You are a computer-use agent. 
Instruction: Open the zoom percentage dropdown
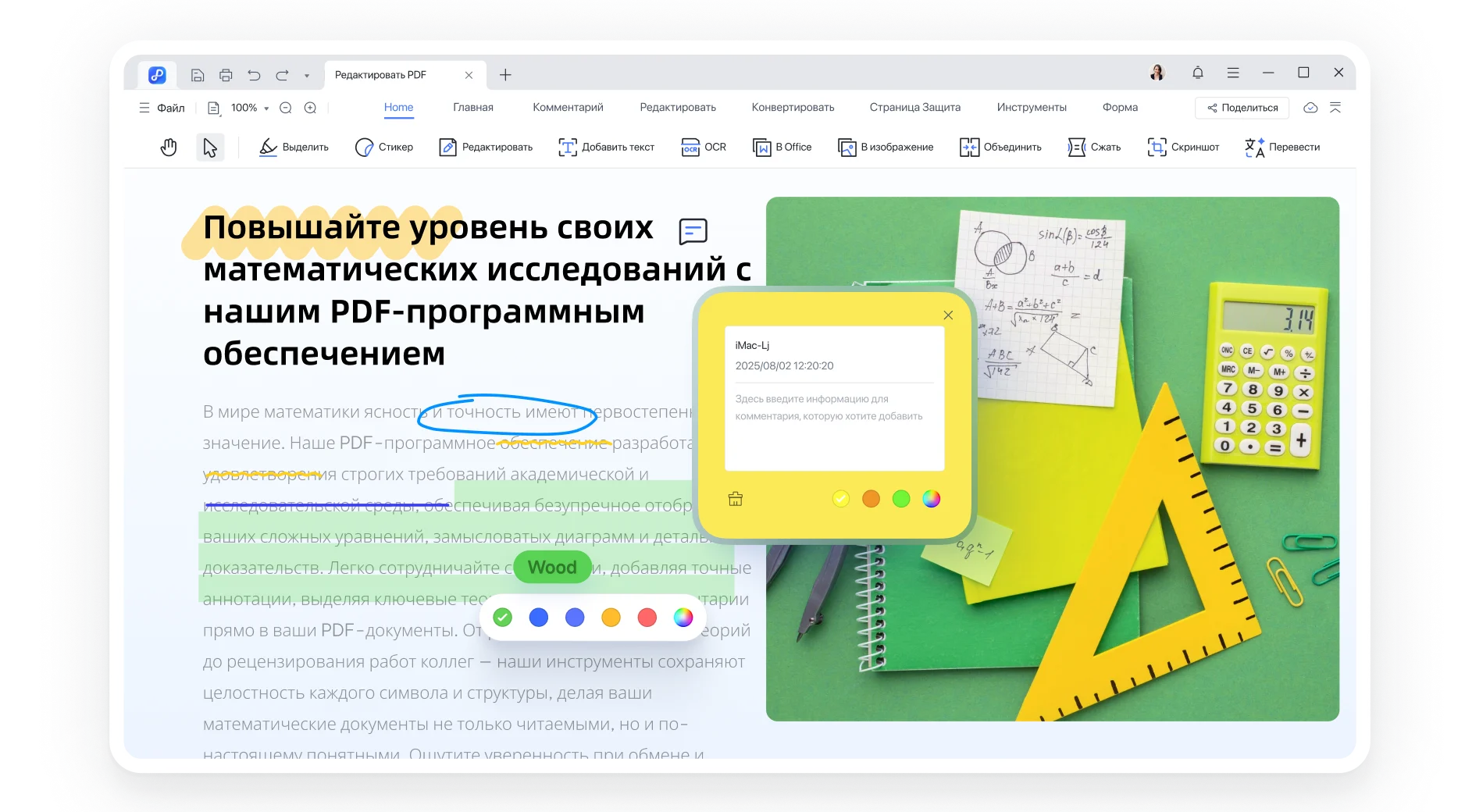click(266, 108)
